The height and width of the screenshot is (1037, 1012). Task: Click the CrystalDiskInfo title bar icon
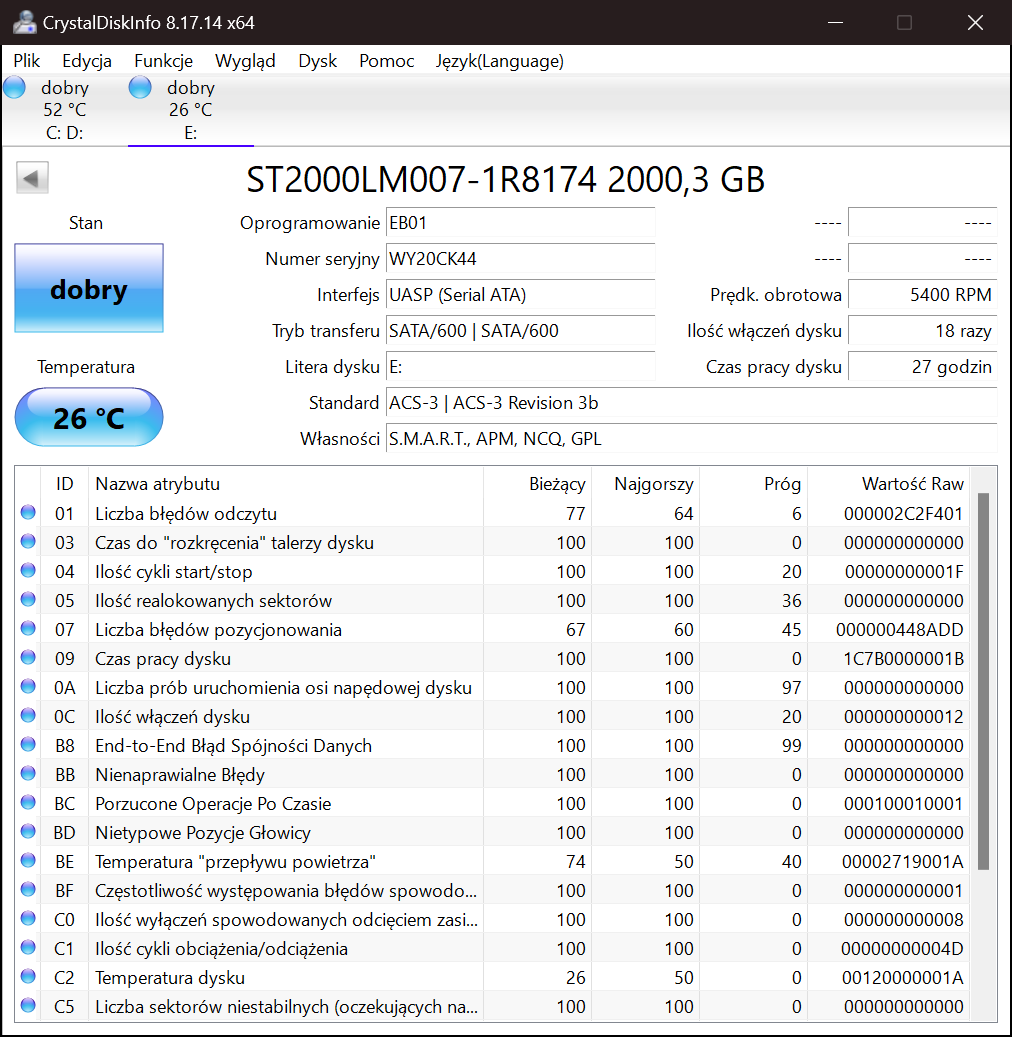[24, 22]
